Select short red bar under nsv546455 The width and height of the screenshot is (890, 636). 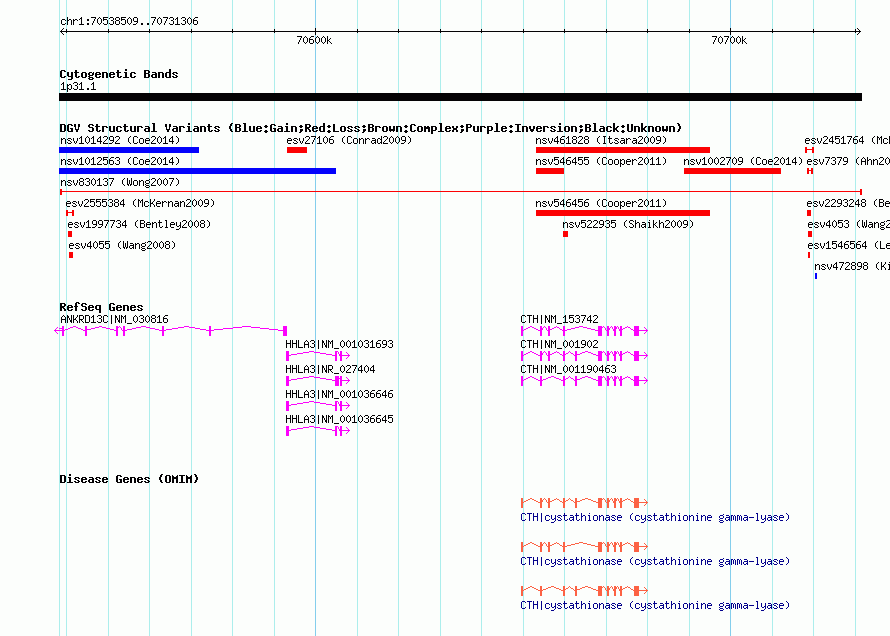550,171
